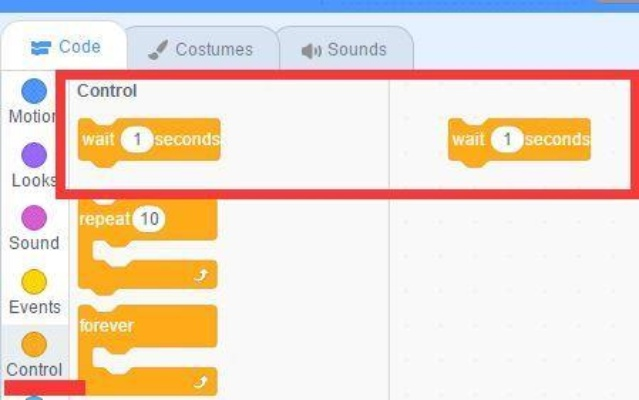639x400 pixels.
Task: Open the Code tab
Action: pos(64,45)
